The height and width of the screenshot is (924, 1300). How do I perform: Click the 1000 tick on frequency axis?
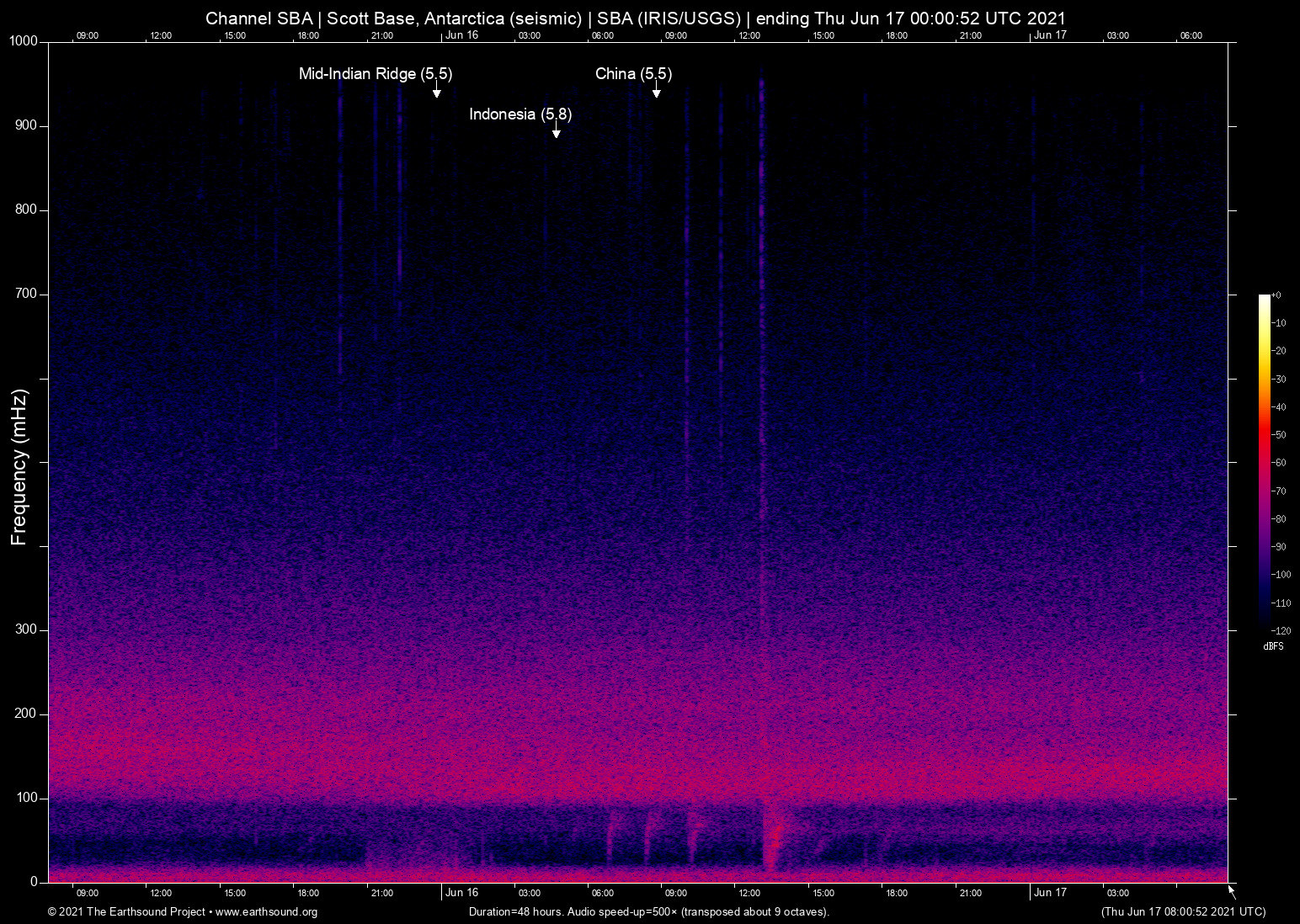[x=24, y=42]
